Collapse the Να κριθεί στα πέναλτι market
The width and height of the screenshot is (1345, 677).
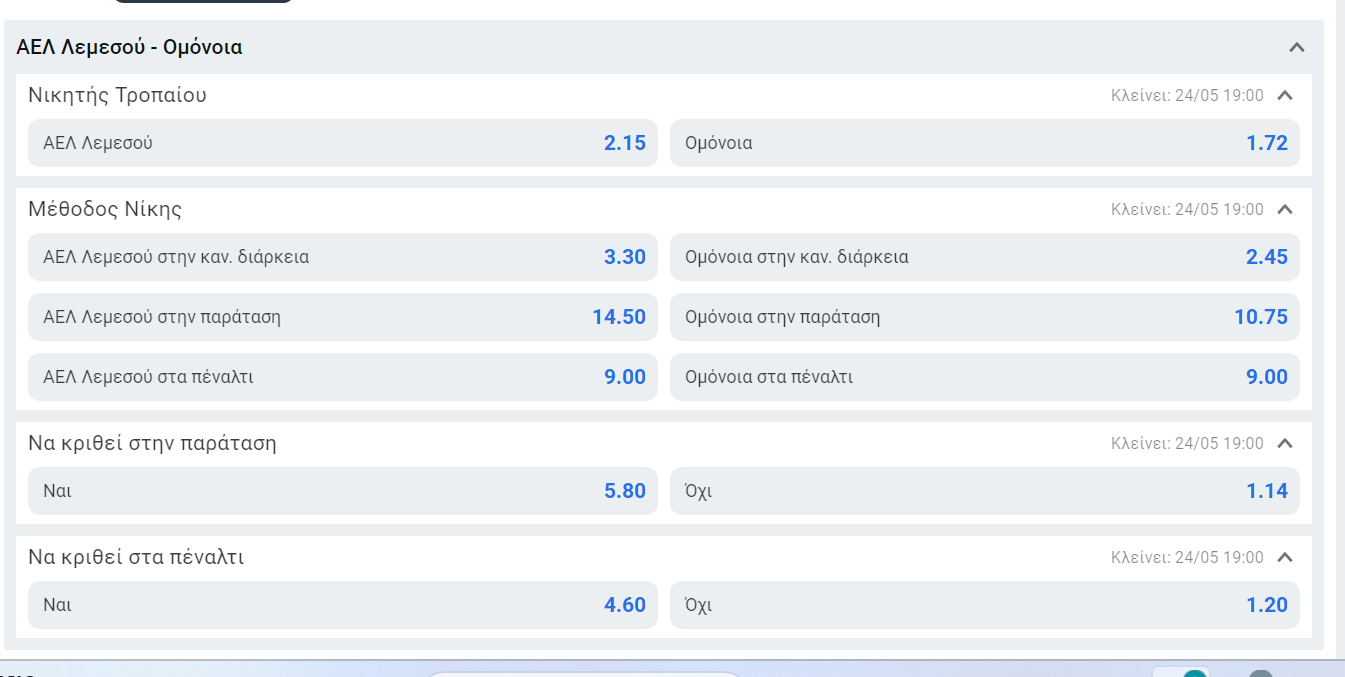(x=1286, y=558)
